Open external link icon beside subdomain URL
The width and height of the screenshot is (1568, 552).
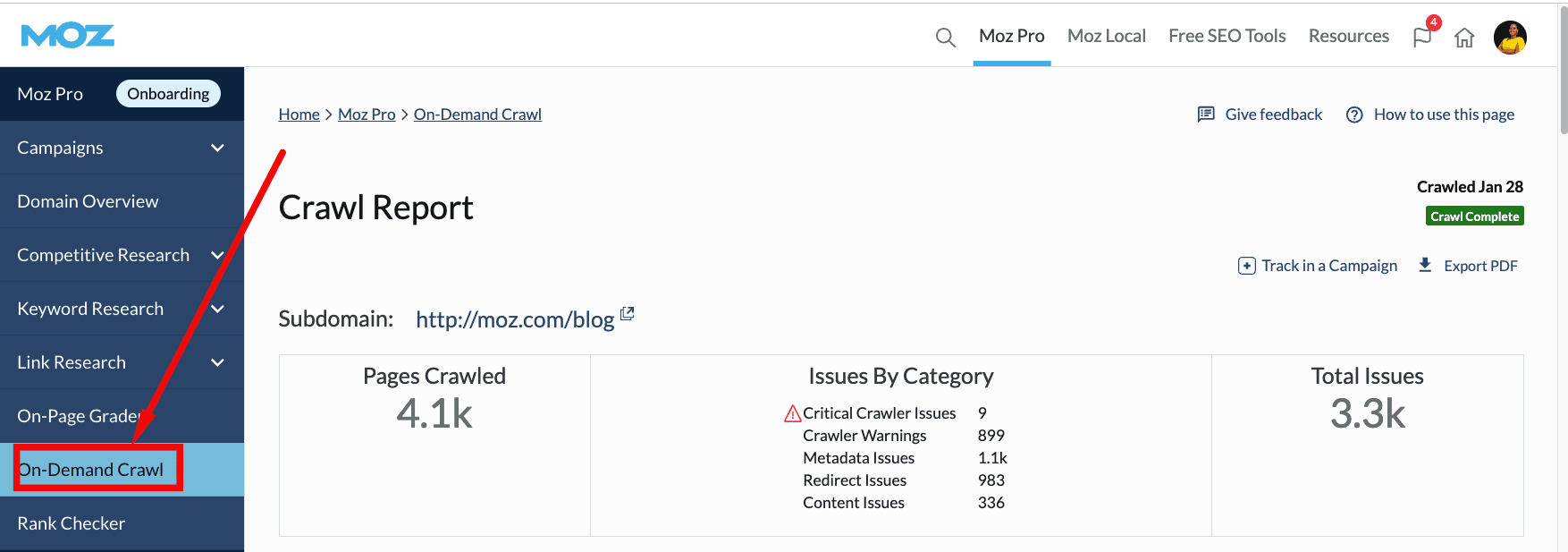[x=628, y=313]
